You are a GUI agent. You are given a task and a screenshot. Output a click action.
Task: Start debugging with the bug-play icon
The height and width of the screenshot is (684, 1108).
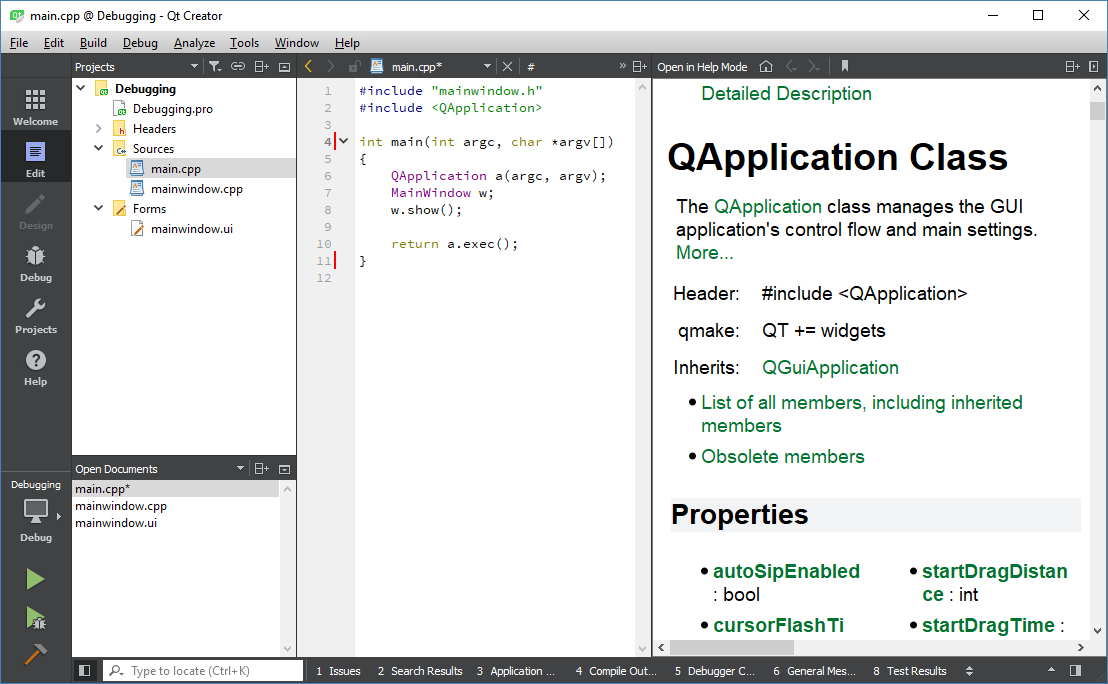tap(35, 618)
